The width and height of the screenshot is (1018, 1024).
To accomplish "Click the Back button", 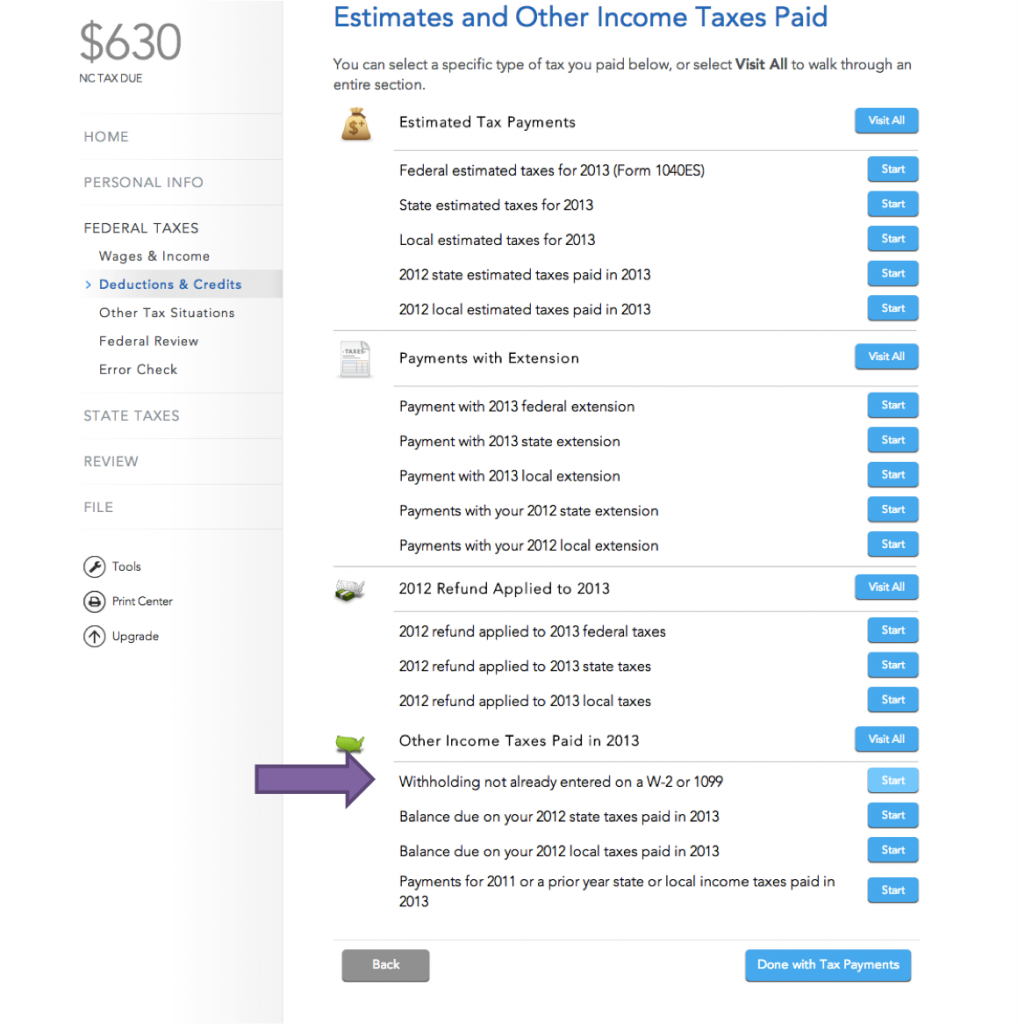I will tap(385, 965).
